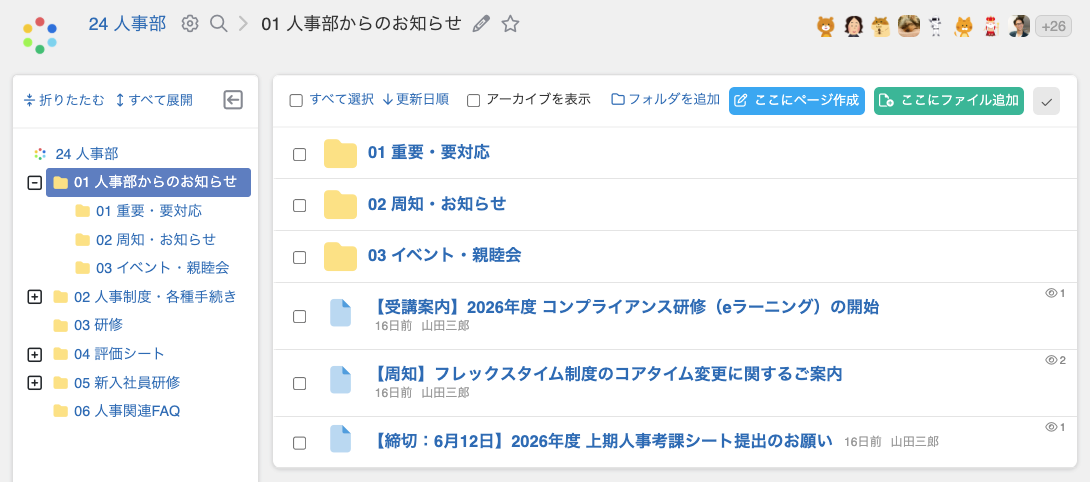Select checkbox of 【周知】フレックスタイム制度 page
The height and width of the screenshot is (482, 1090).
pos(300,383)
